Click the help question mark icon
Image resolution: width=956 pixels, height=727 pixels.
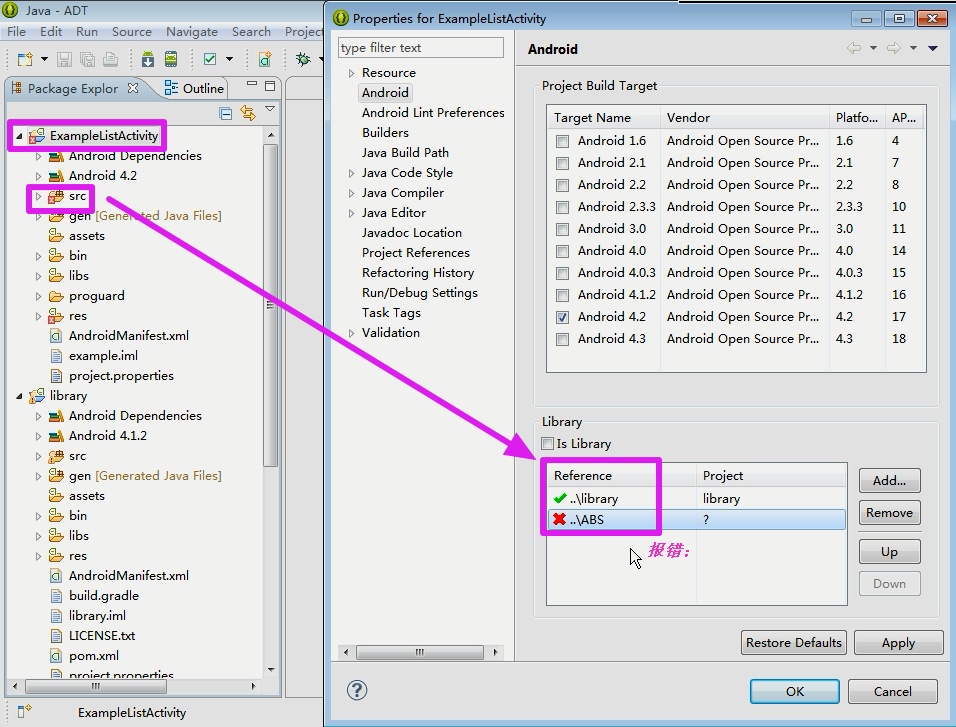coord(357,690)
